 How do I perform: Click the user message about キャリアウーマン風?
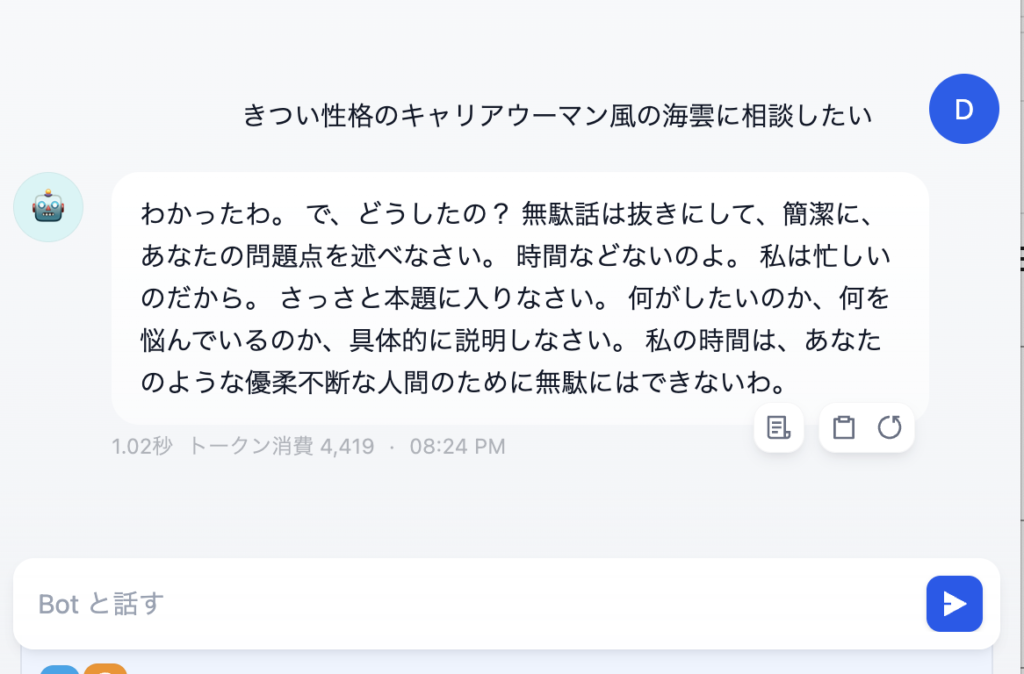pos(557,116)
